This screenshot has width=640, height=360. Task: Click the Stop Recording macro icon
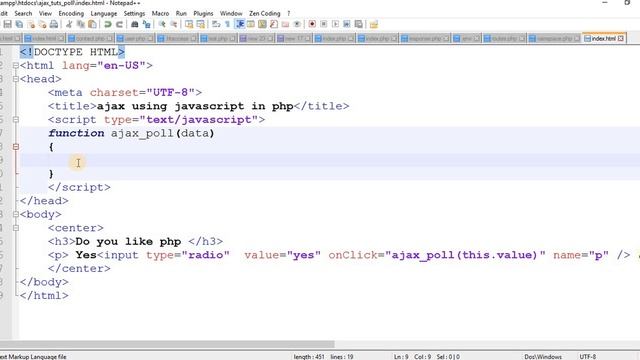pyautogui.click(x=323, y=24)
